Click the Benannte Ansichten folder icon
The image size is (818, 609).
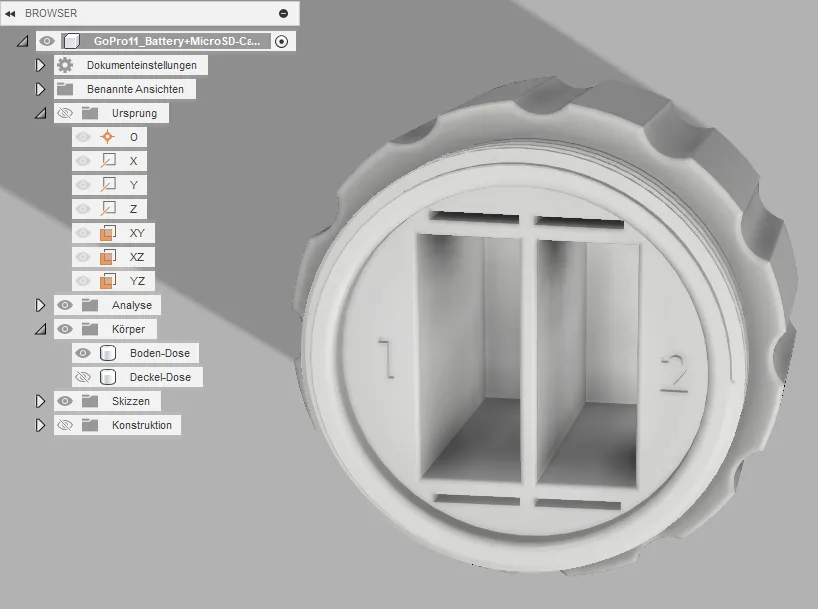[65, 89]
